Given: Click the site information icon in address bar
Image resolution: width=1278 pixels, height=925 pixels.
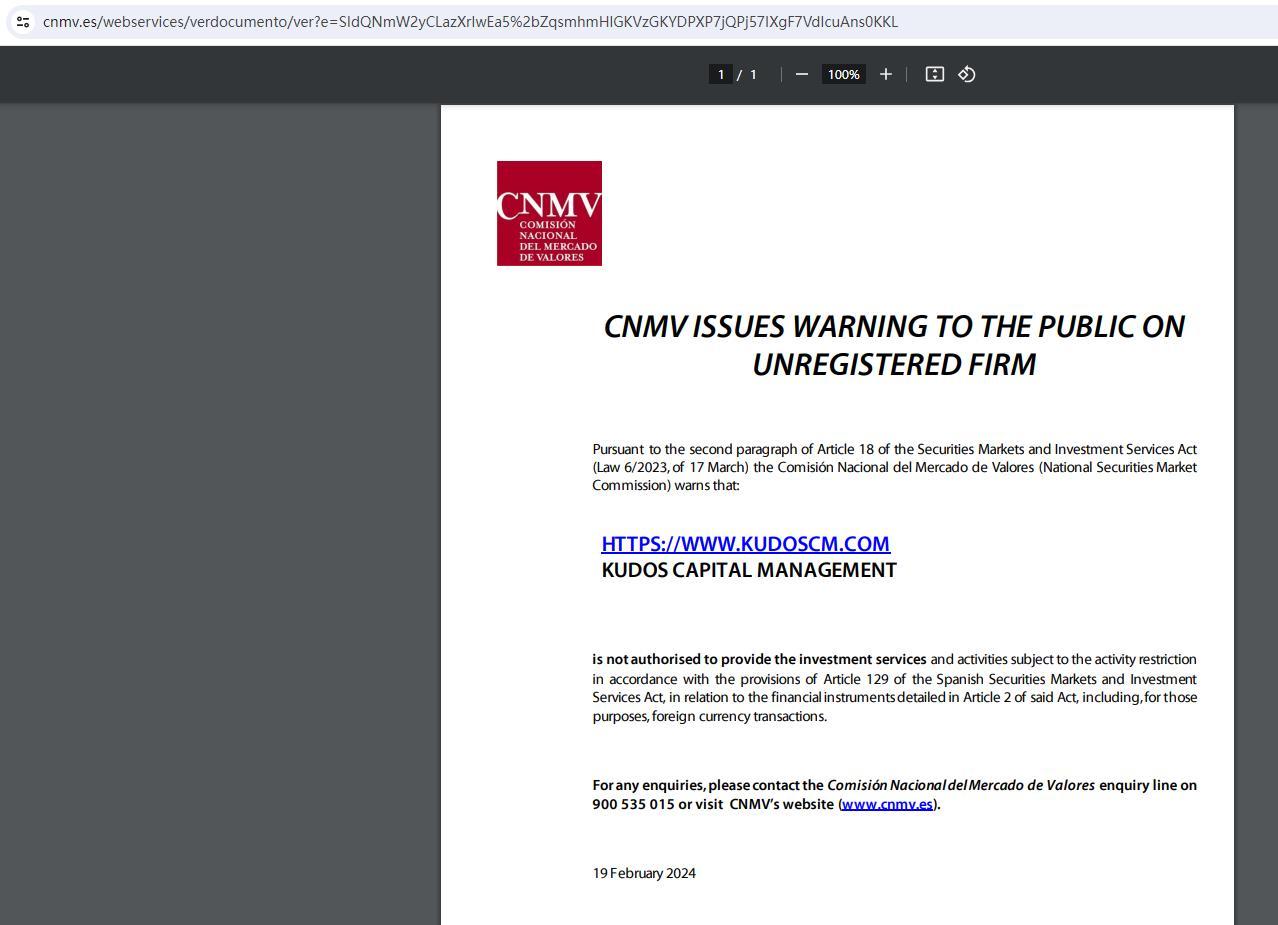Looking at the screenshot, I should [23, 21].
